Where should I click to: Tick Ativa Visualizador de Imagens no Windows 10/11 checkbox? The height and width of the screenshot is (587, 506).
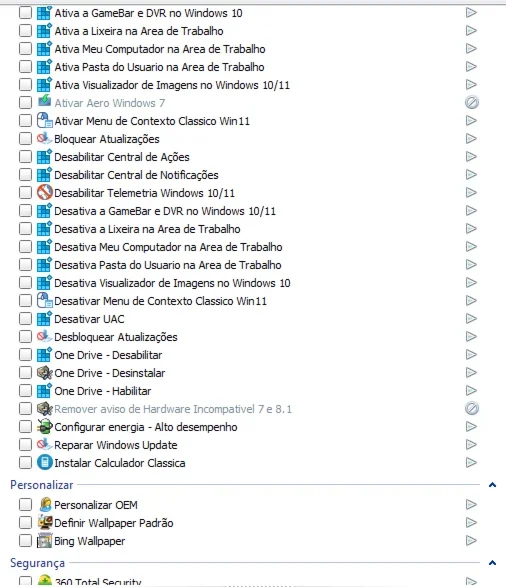[x=25, y=85]
